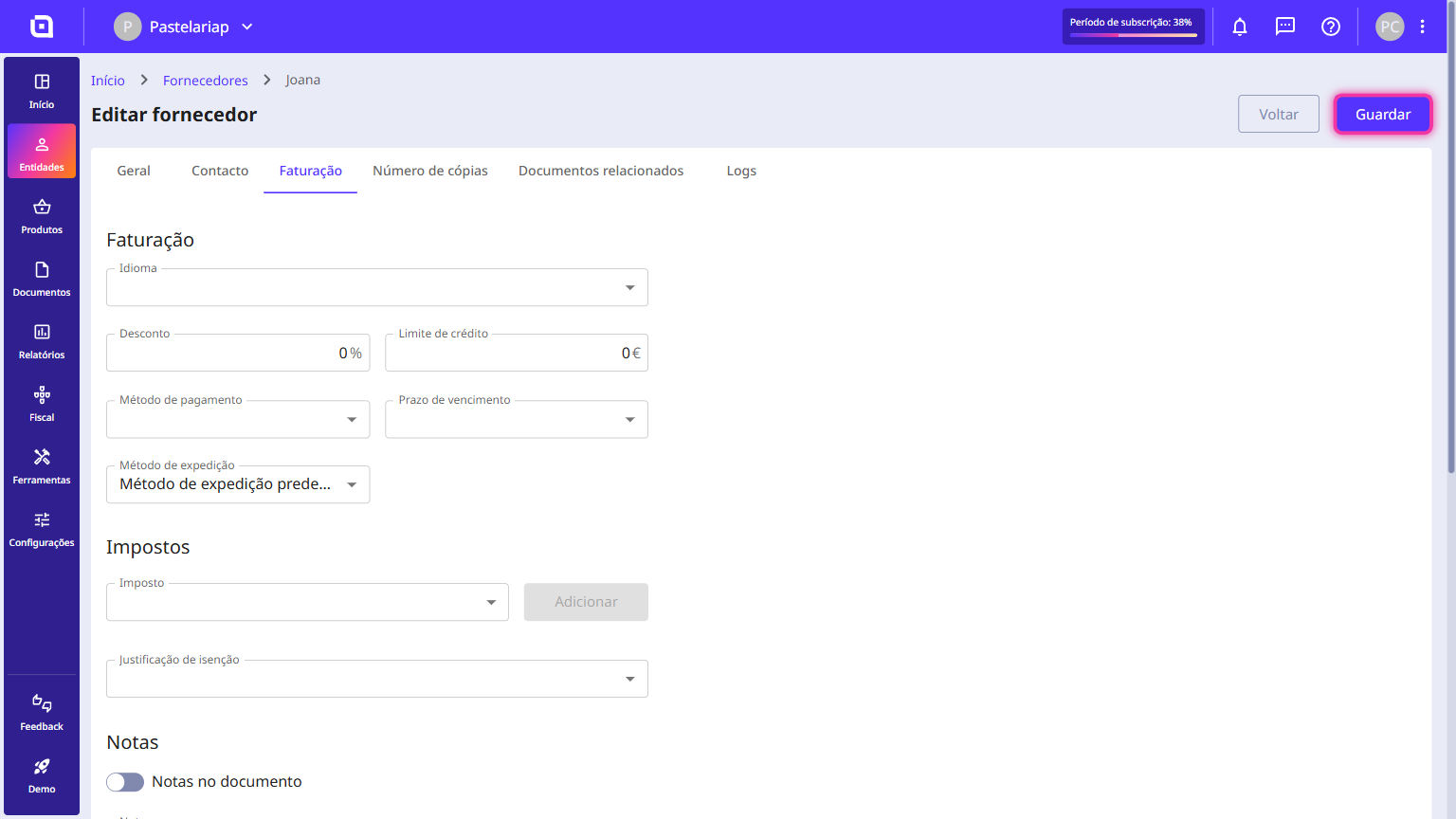This screenshot has width=1456, height=819.
Task: Open Ferramentas in the sidebar
Action: [x=42, y=466]
